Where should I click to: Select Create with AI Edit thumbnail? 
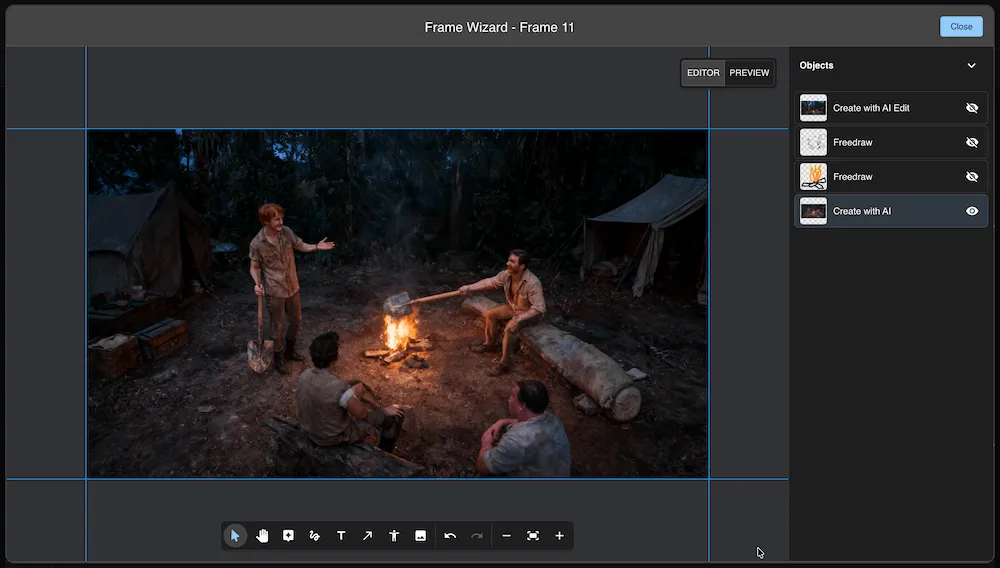pos(813,108)
